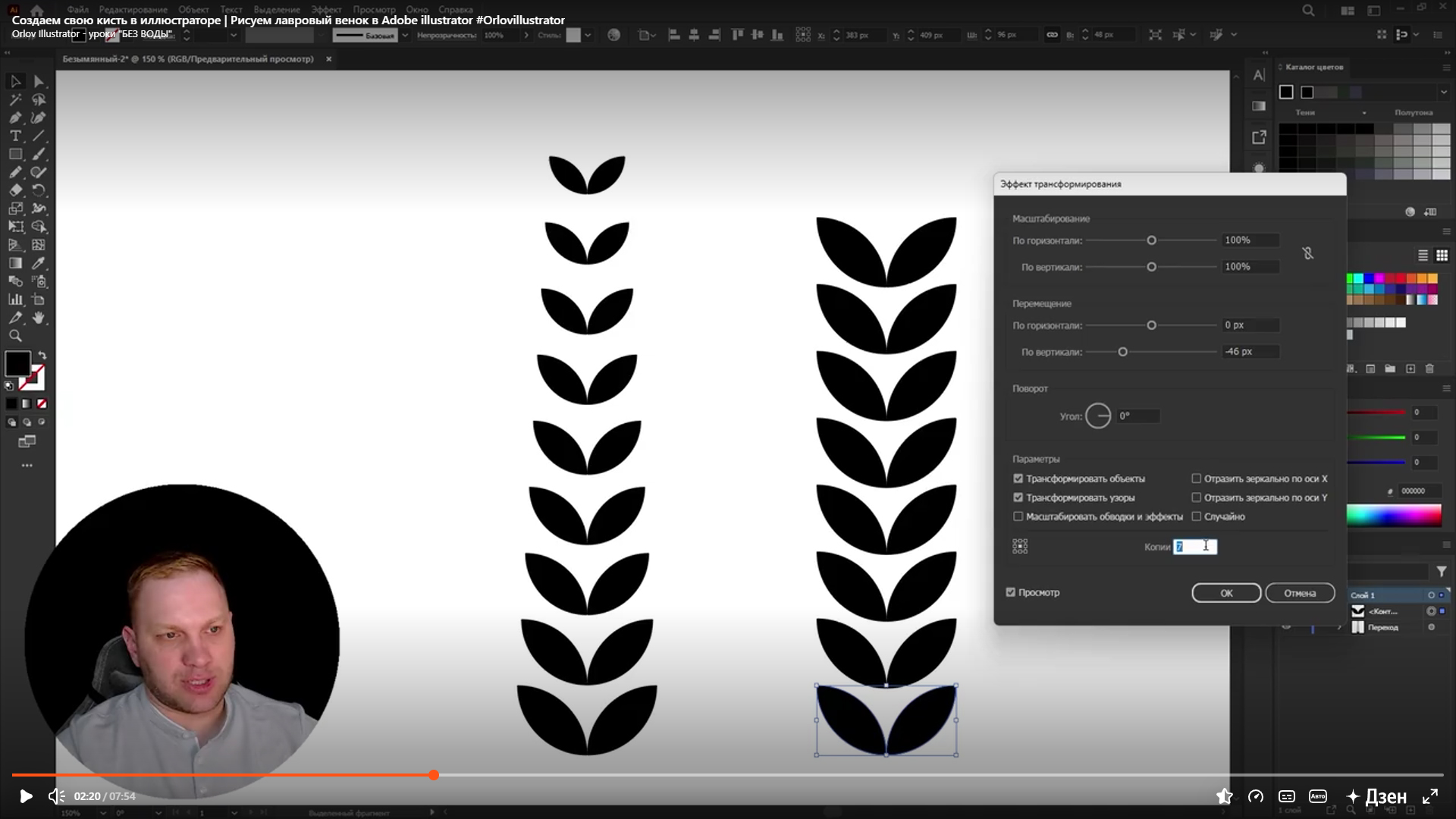Adjust the vertical move slider handle
The width and height of the screenshot is (1456, 819).
pos(1122,352)
